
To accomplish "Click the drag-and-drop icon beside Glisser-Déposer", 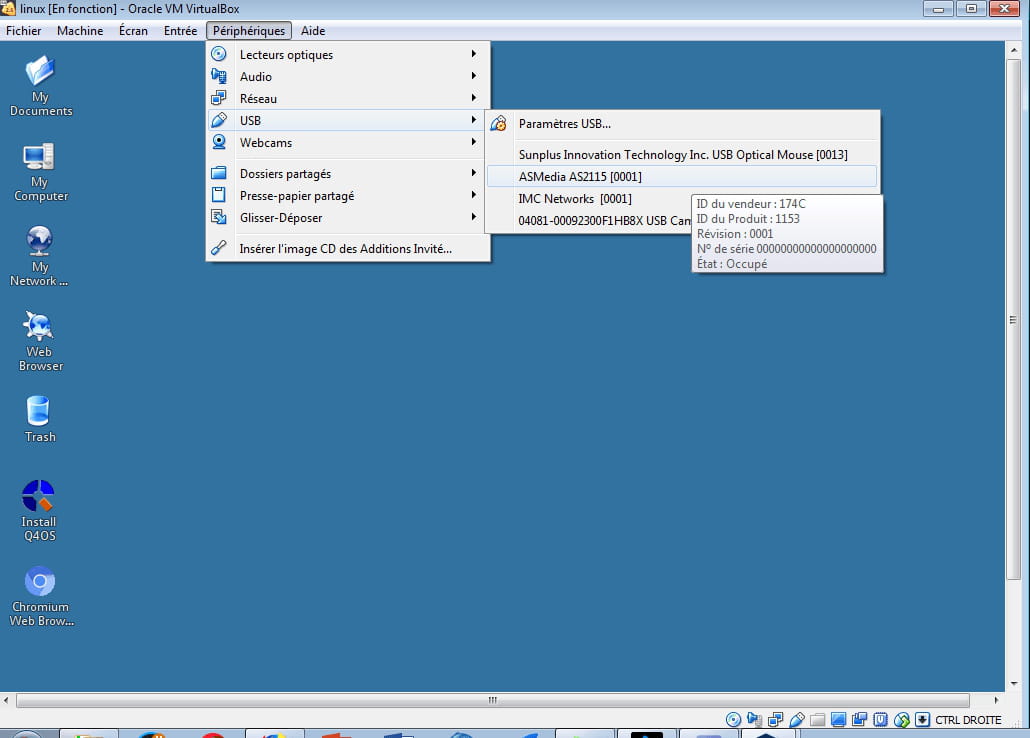I will click(x=219, y=217).
